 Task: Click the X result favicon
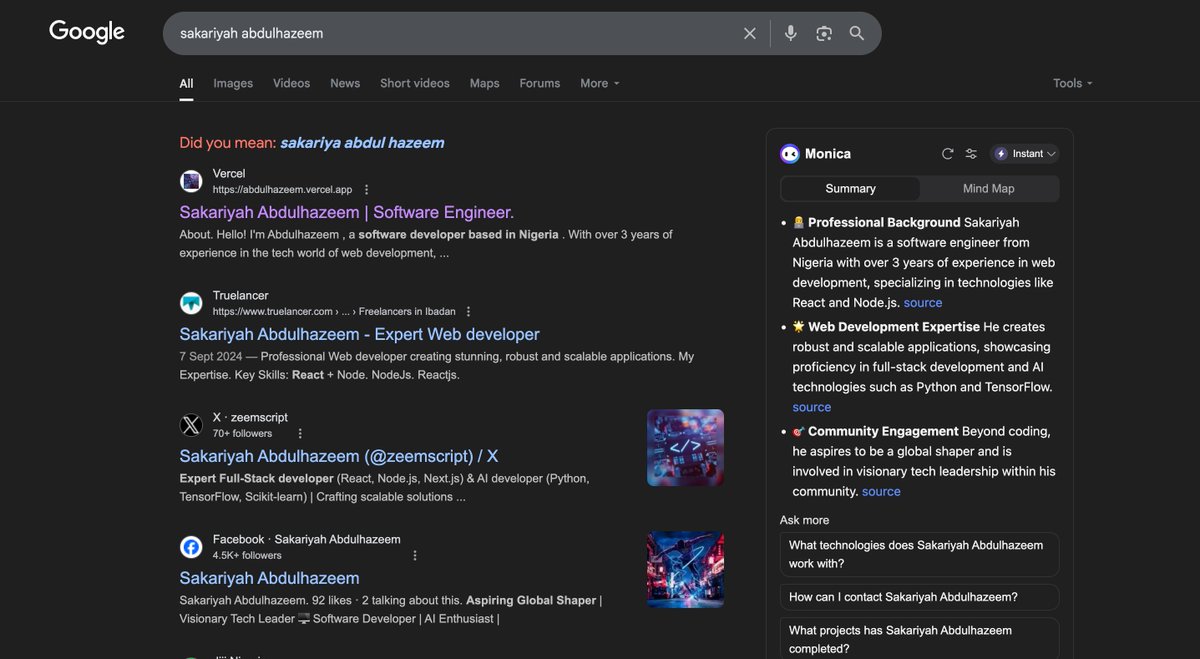coord(191,425)
